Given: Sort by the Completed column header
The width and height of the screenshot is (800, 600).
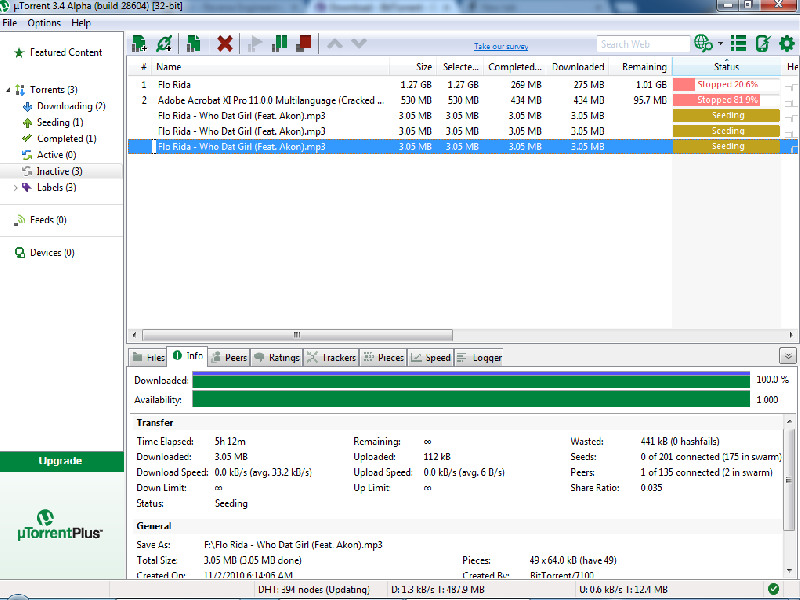Looking at the screenshot, I should pos(514,67).
